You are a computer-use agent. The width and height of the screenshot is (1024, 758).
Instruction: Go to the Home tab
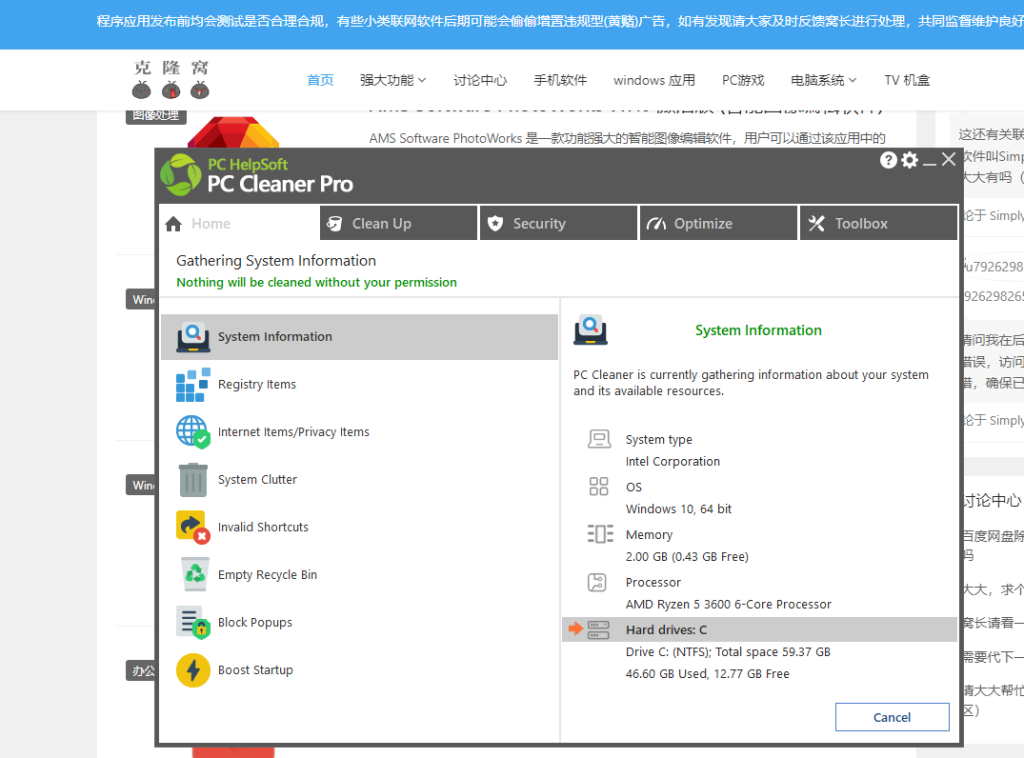(x=240, y=223)
